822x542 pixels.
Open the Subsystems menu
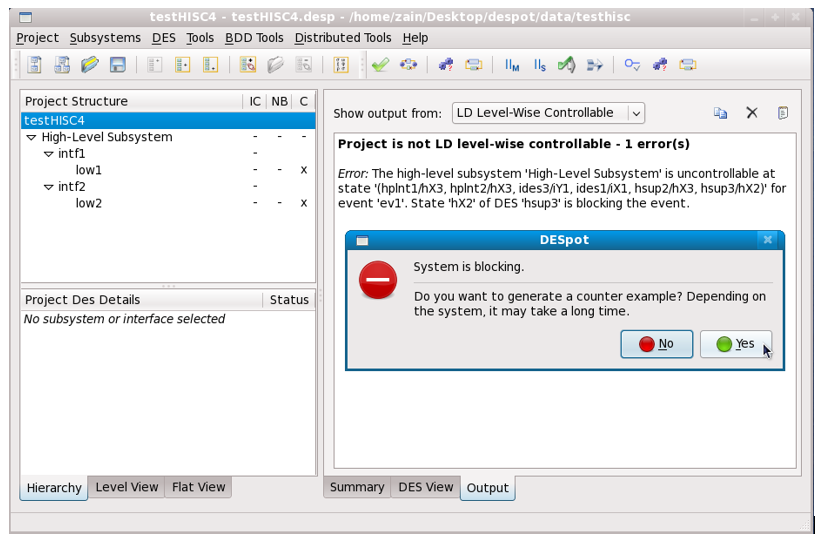pyautogui.click(x=105, y=38)
